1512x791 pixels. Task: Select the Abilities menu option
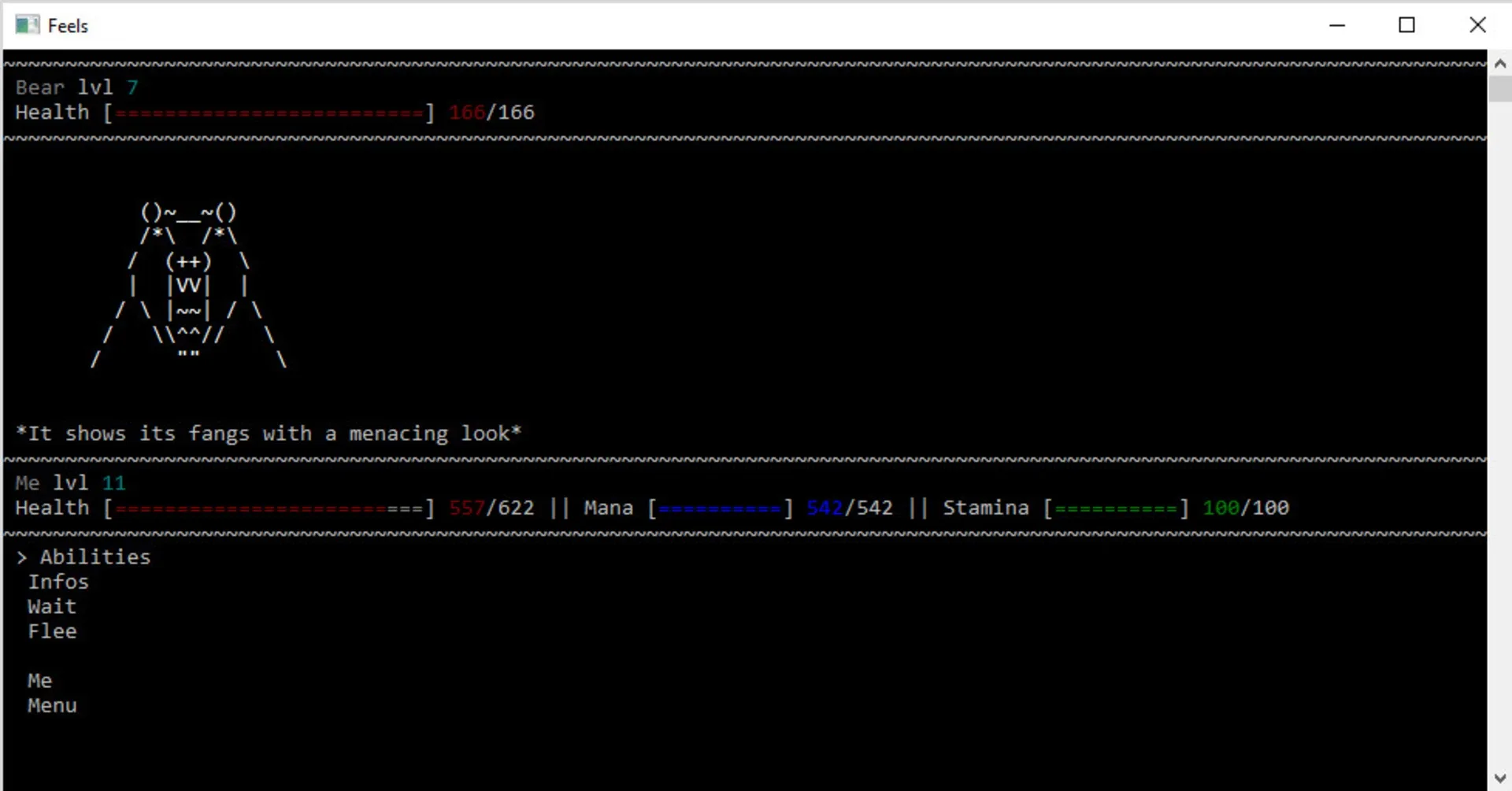[94, 557]
